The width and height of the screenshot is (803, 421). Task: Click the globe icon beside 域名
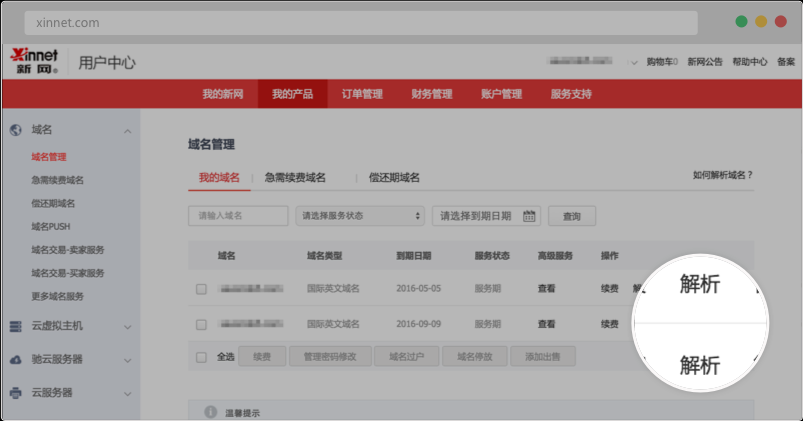coord(15,130)
